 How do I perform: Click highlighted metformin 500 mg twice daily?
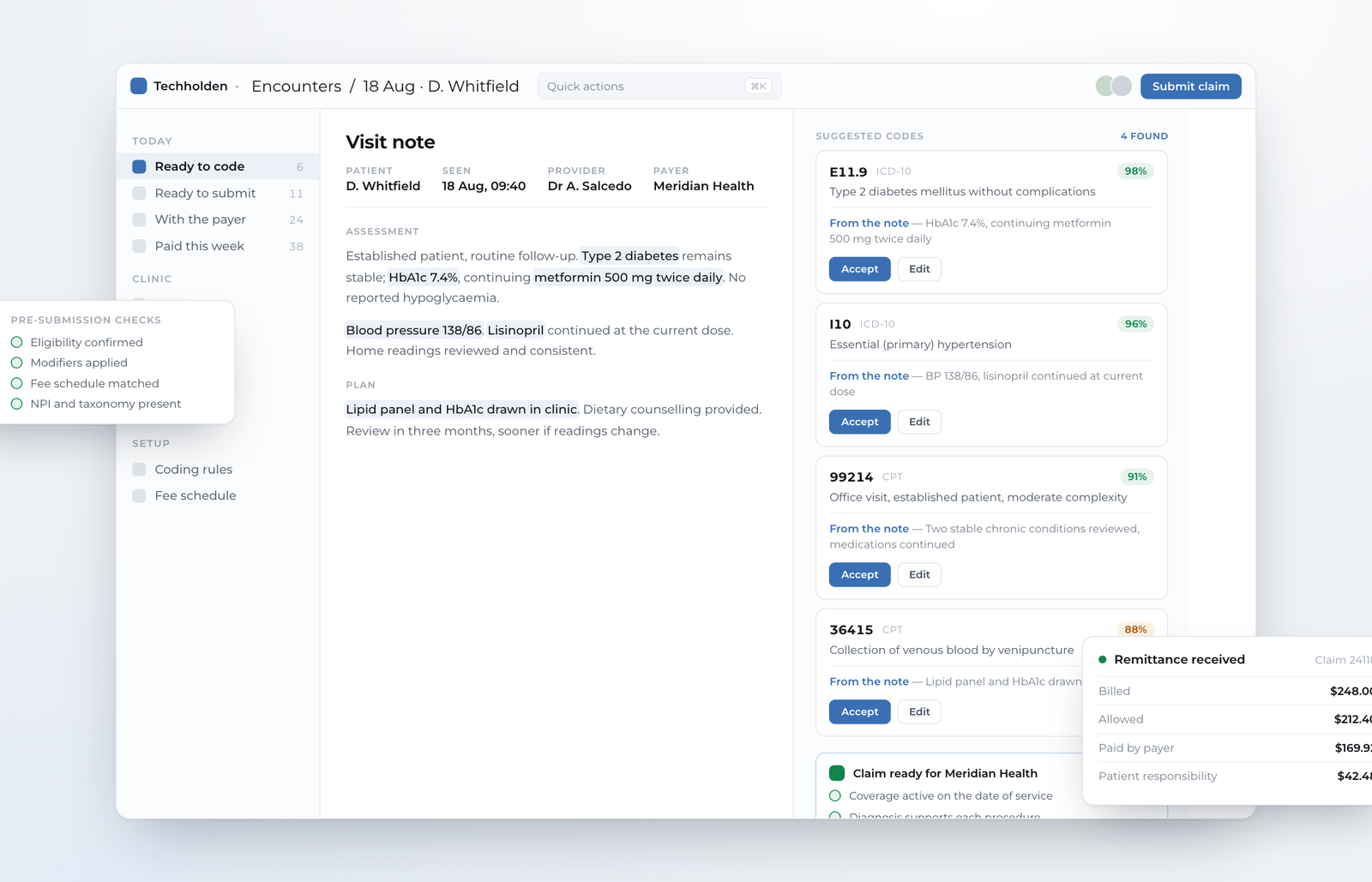tap(628, 277)
